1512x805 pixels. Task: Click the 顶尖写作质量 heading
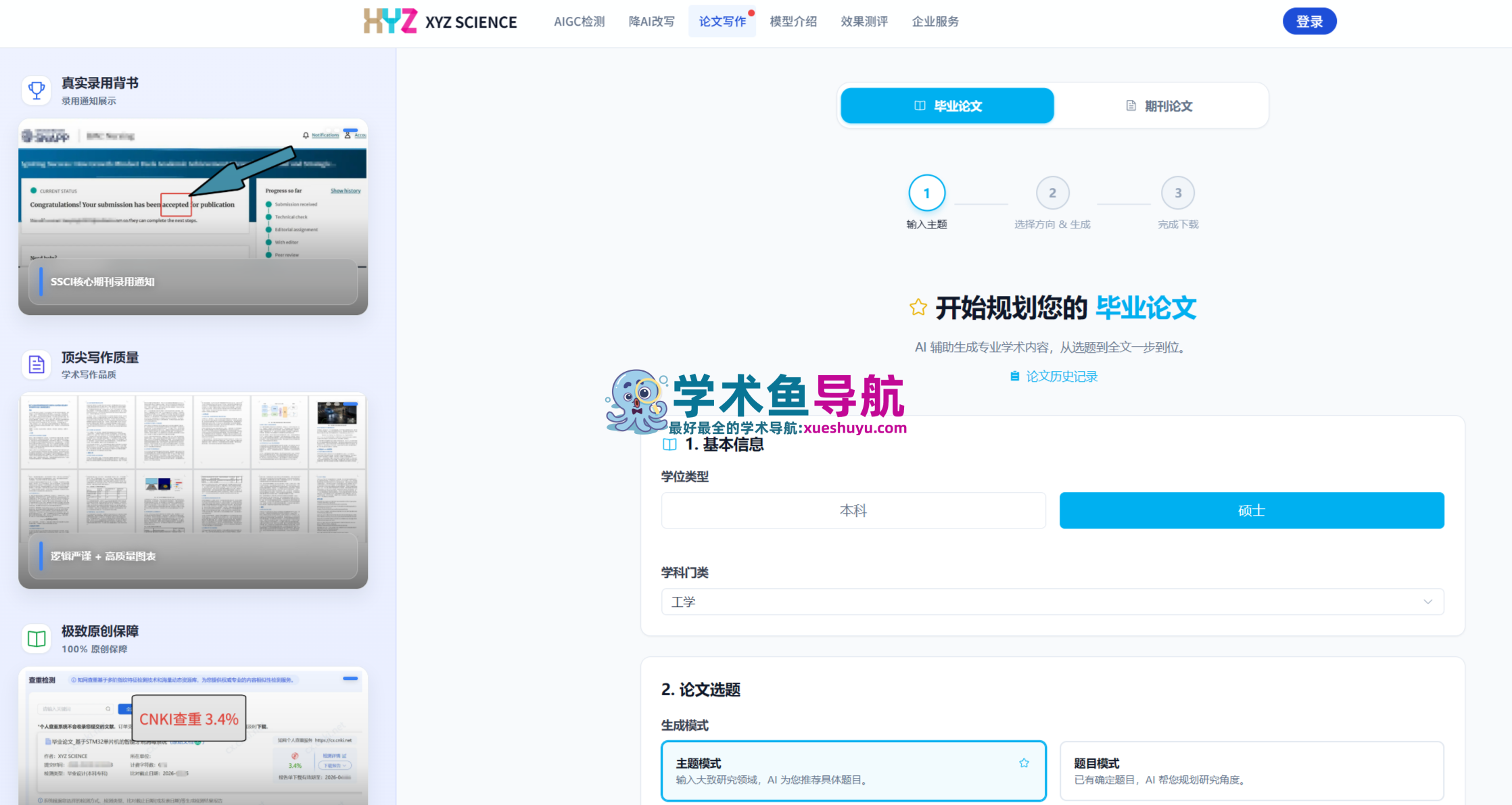point(100,358)
